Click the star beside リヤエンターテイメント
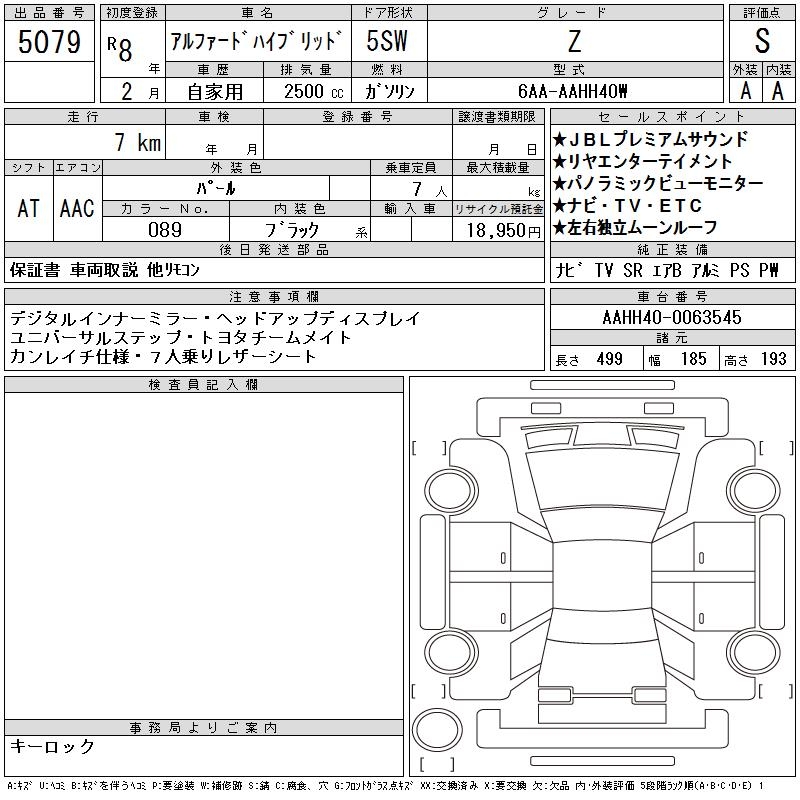 (x=560, y=162)
